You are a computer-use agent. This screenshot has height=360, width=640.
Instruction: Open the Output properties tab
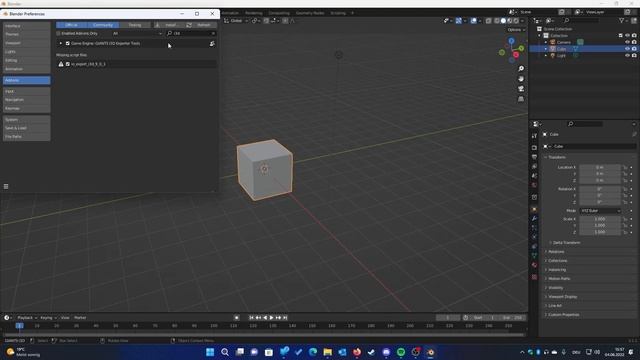(x=534, y=157)
